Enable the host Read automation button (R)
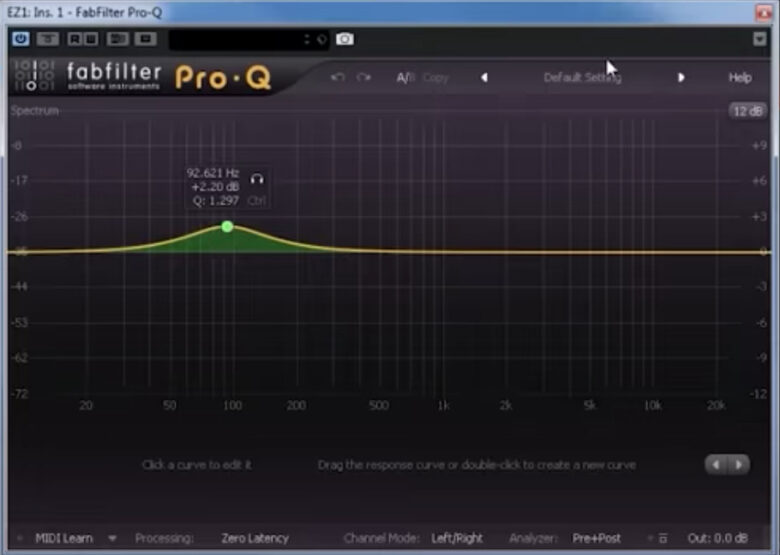The image size is (780, 555). [x=75, y=39]
